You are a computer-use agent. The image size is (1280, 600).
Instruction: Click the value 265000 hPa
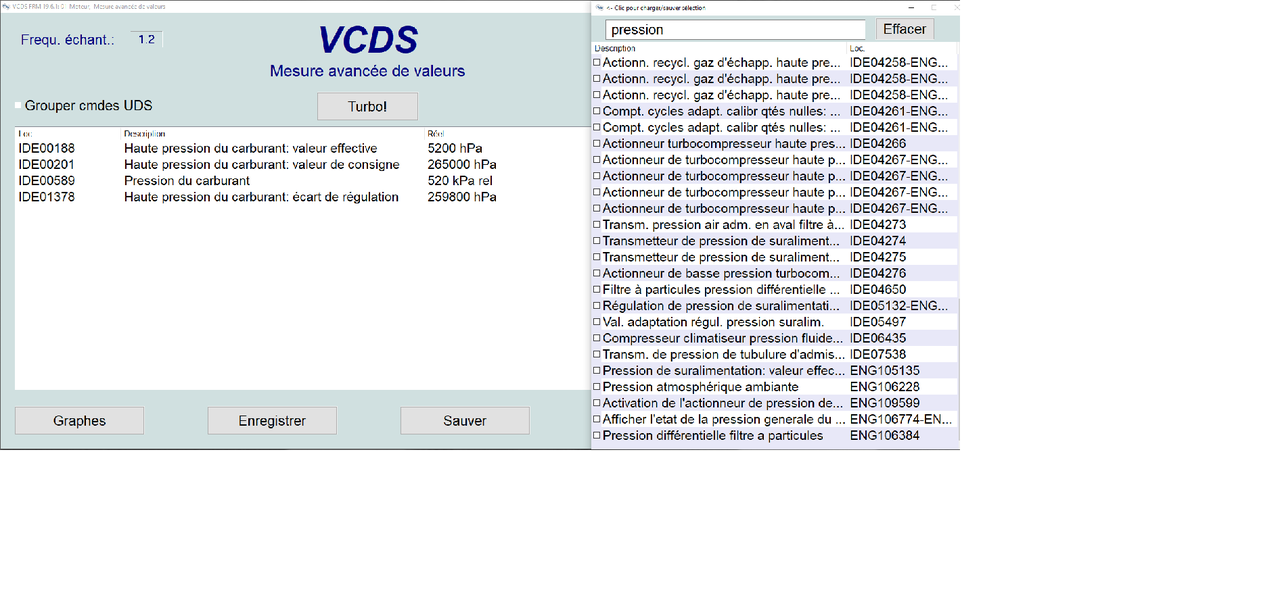click(462, 165)
